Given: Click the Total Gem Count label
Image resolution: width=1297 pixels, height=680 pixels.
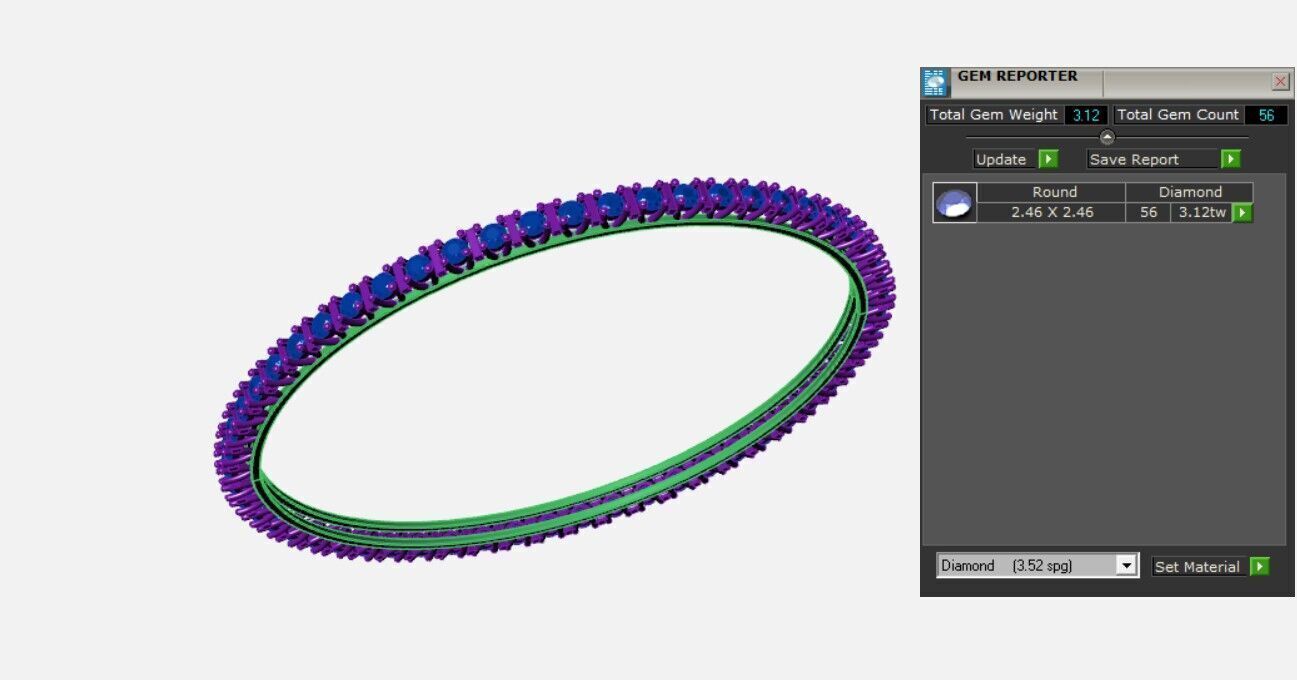Looking at the screenshot, I should click(1178, 115).
